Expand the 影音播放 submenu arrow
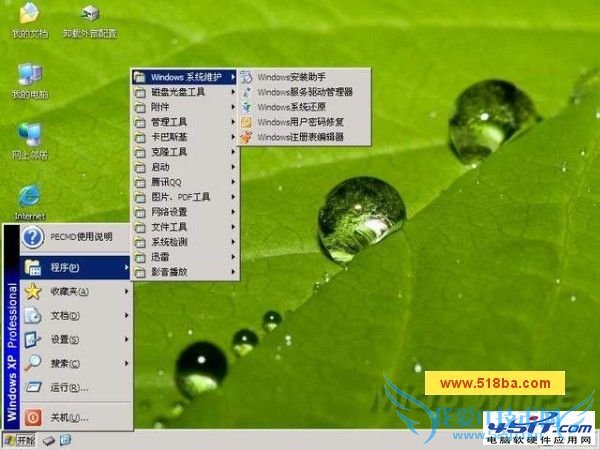This screenshot has width=600, height=450. coord(233,272)
